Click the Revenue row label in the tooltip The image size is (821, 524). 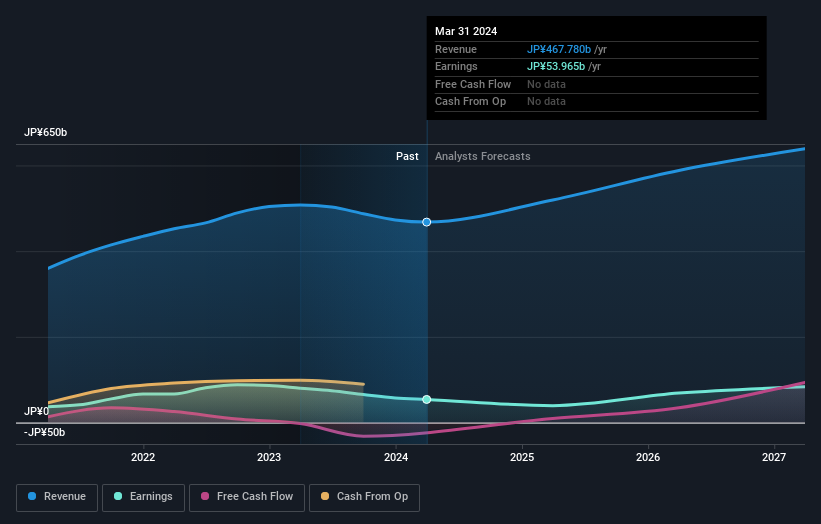456,49
